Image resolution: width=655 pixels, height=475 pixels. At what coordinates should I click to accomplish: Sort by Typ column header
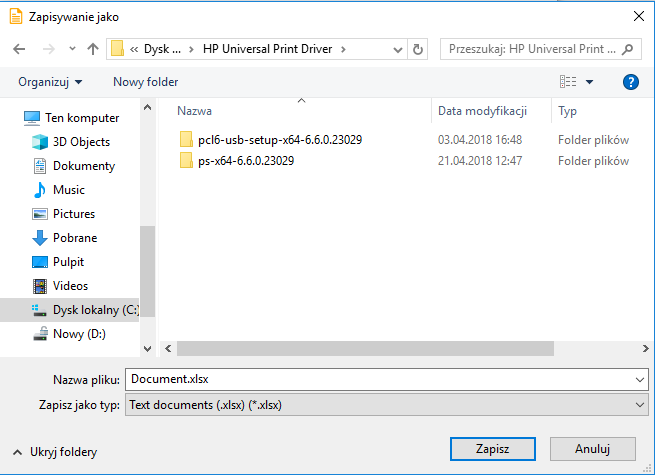567,111
